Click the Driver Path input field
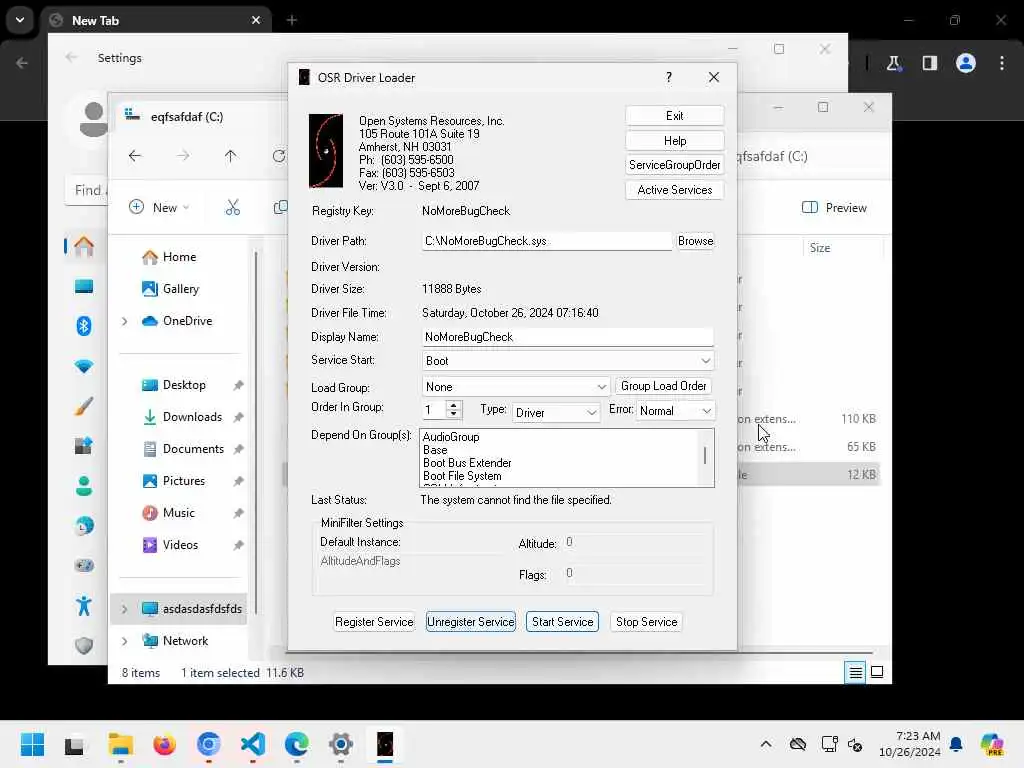Screen dimensions: 1024x768 click(x=546, y=241)
